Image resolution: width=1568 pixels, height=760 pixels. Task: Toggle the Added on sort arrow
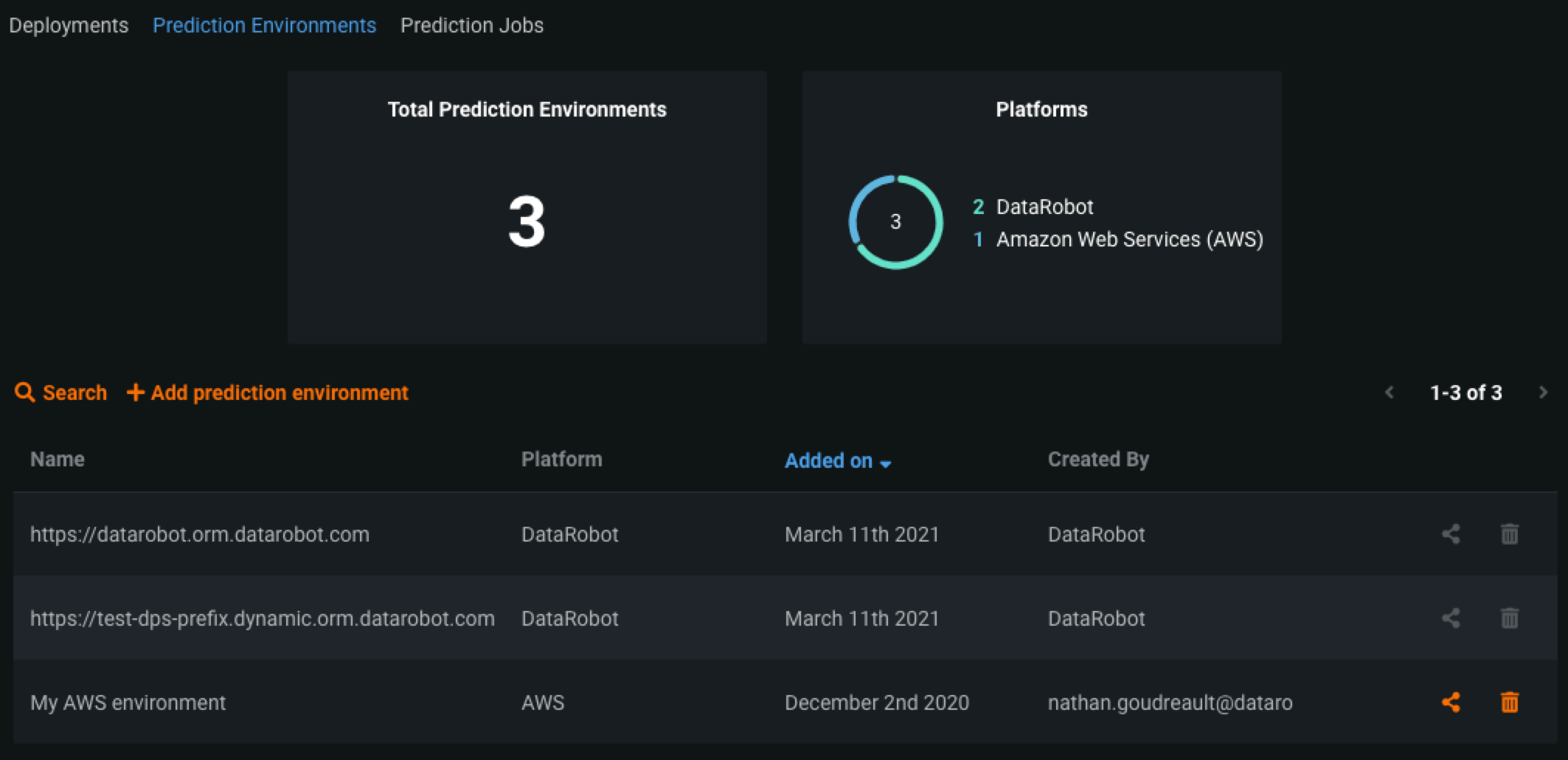click(x=886, y=463)
